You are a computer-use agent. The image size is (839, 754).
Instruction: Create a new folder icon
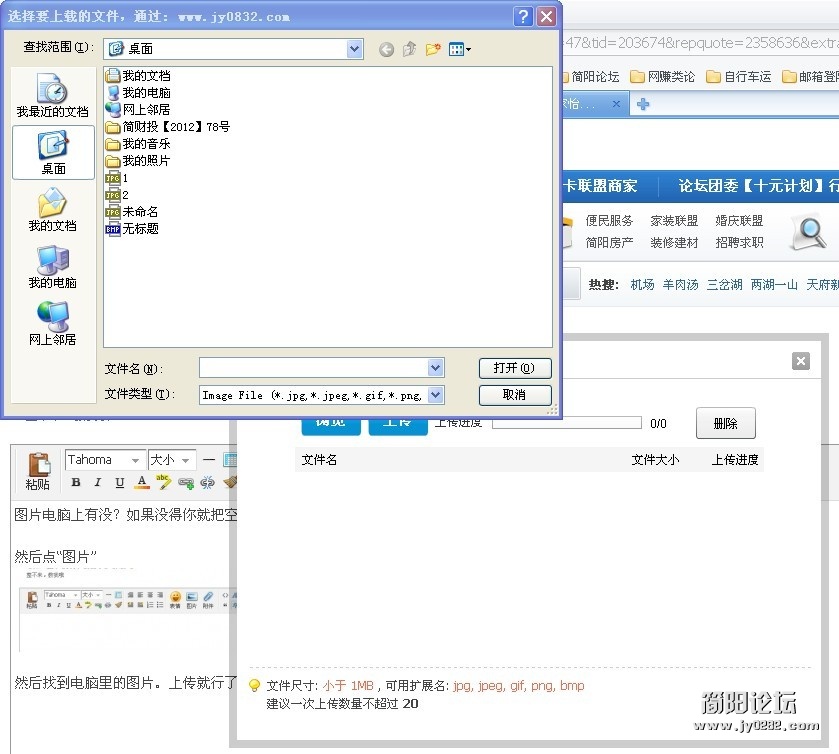pos(433,49)
